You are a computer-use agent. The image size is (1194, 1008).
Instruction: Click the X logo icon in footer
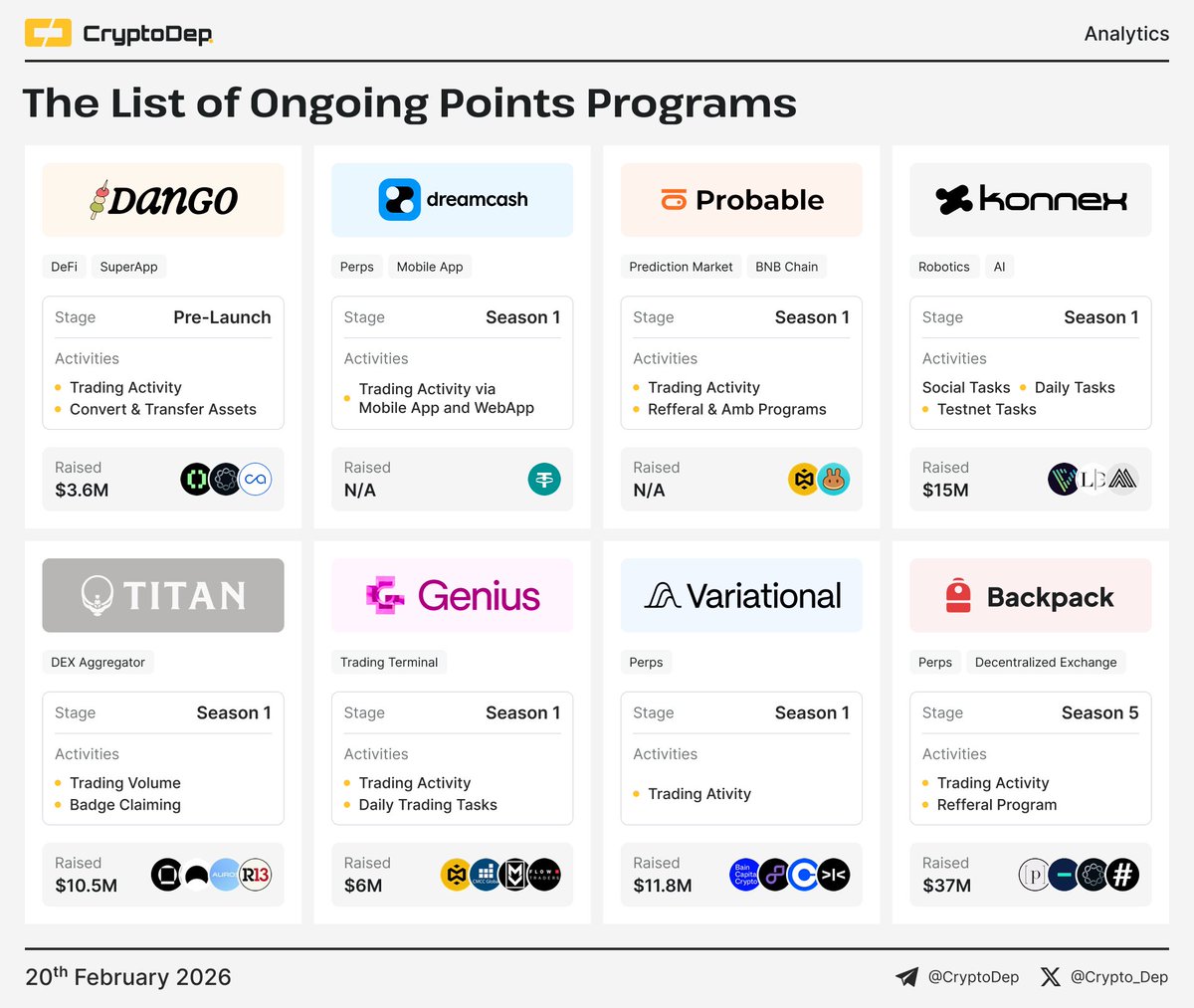1050,977
